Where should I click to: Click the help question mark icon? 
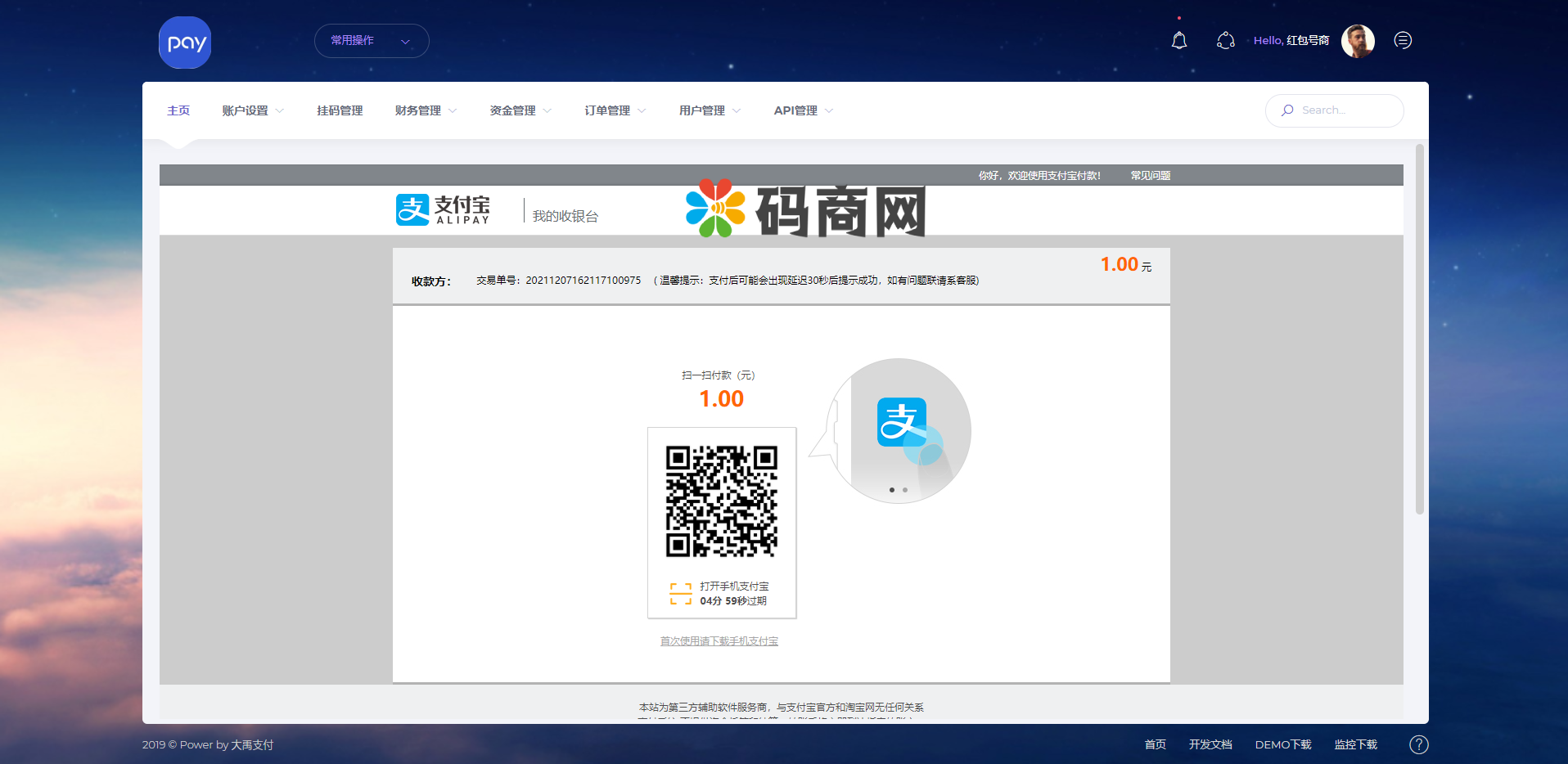coord(1418,744)
